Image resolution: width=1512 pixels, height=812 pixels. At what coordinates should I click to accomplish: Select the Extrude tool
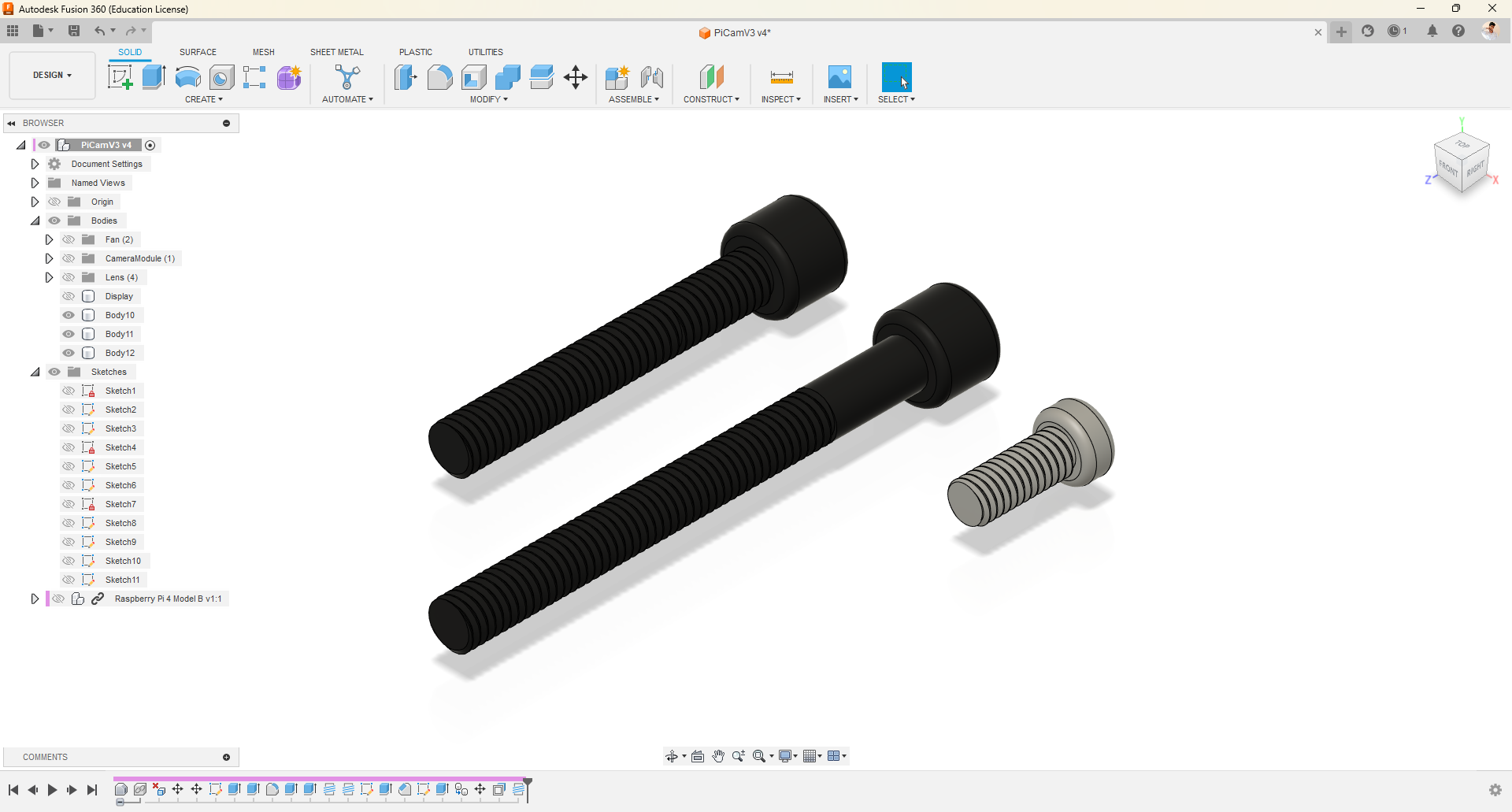[x=154, y=77]
